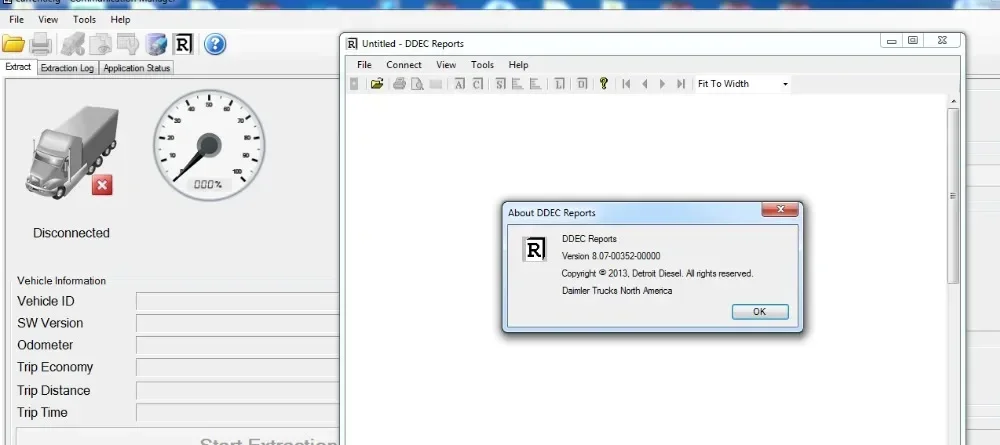Click the extraction progress gauge

(x=209, y=145)
